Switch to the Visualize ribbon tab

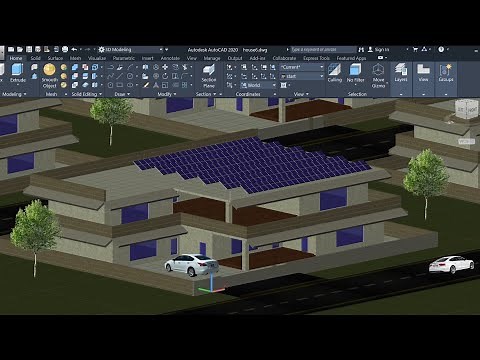[97, 58]
